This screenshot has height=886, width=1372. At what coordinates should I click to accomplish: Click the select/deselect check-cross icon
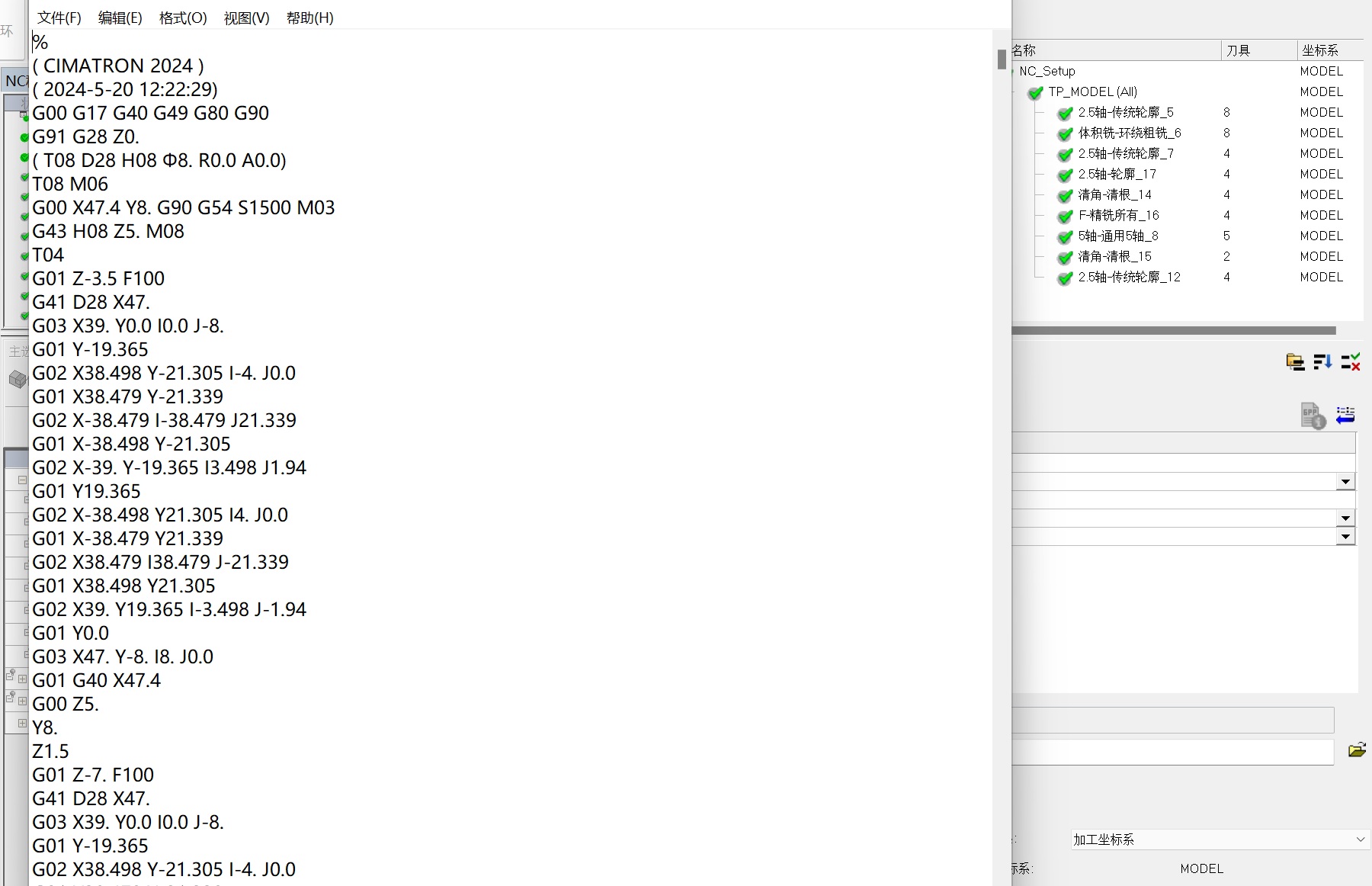(1351, 361)
